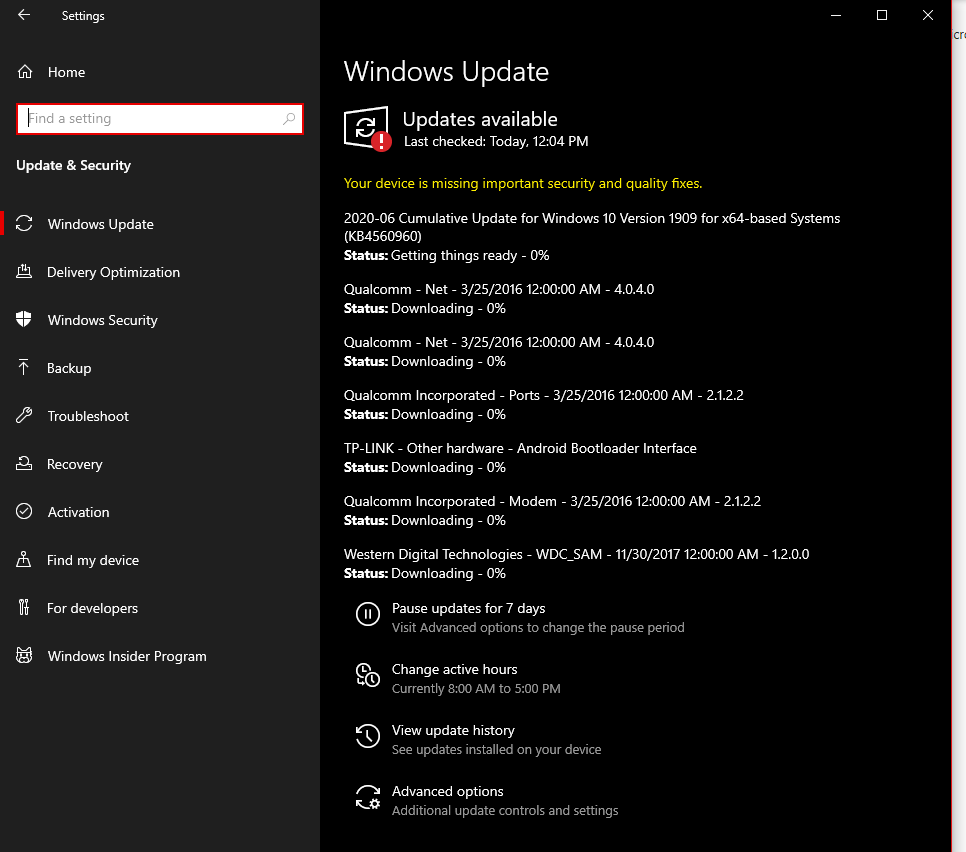The height and width of the screenshot is (852, 966).
Task: Click the For developers tools icon
Action: click(x=23, y=607)
